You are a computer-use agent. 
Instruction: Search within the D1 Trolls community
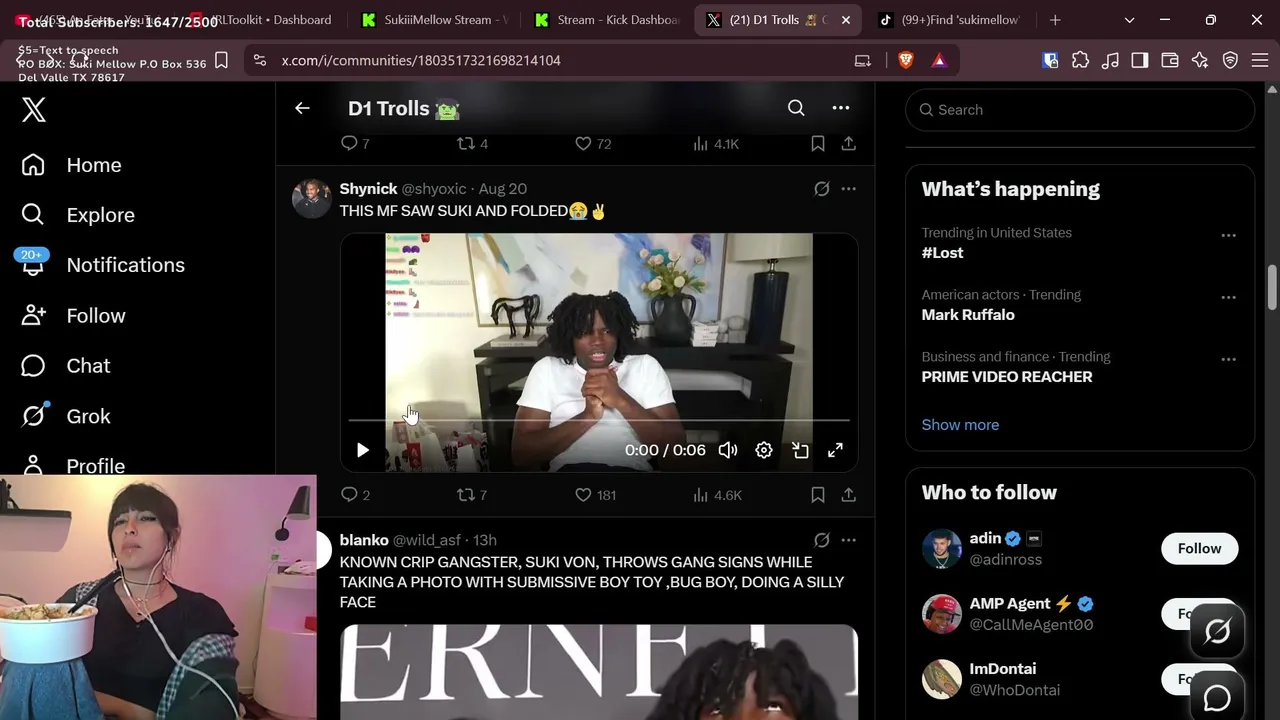pos(796,108)
